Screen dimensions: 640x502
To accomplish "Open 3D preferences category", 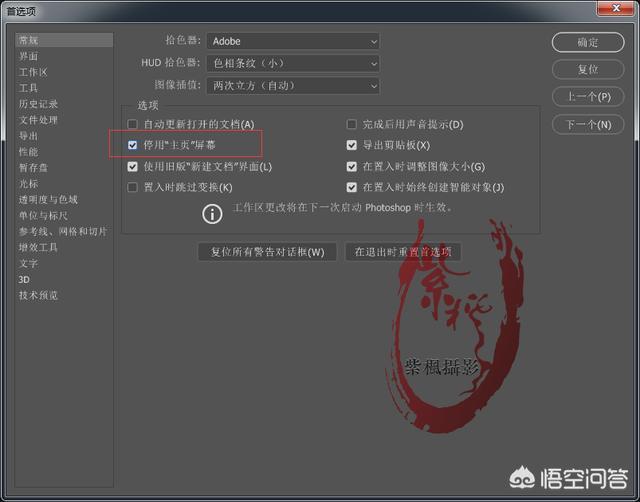I will (24, 279).
